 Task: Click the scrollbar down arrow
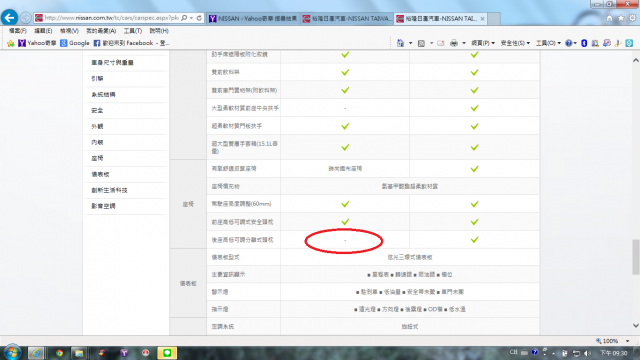(x=636, y=325)
